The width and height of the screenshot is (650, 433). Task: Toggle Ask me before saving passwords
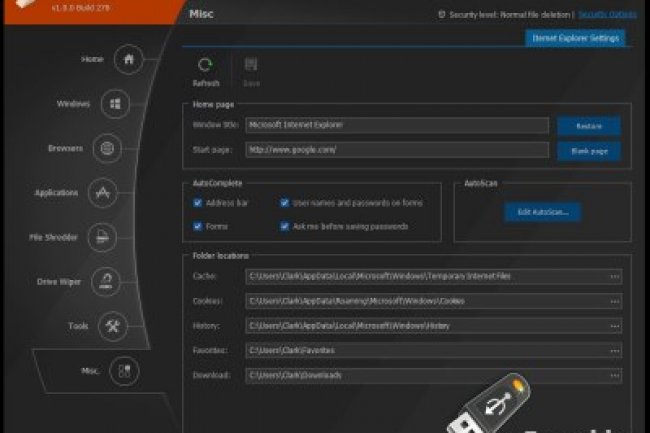[284, 226]
